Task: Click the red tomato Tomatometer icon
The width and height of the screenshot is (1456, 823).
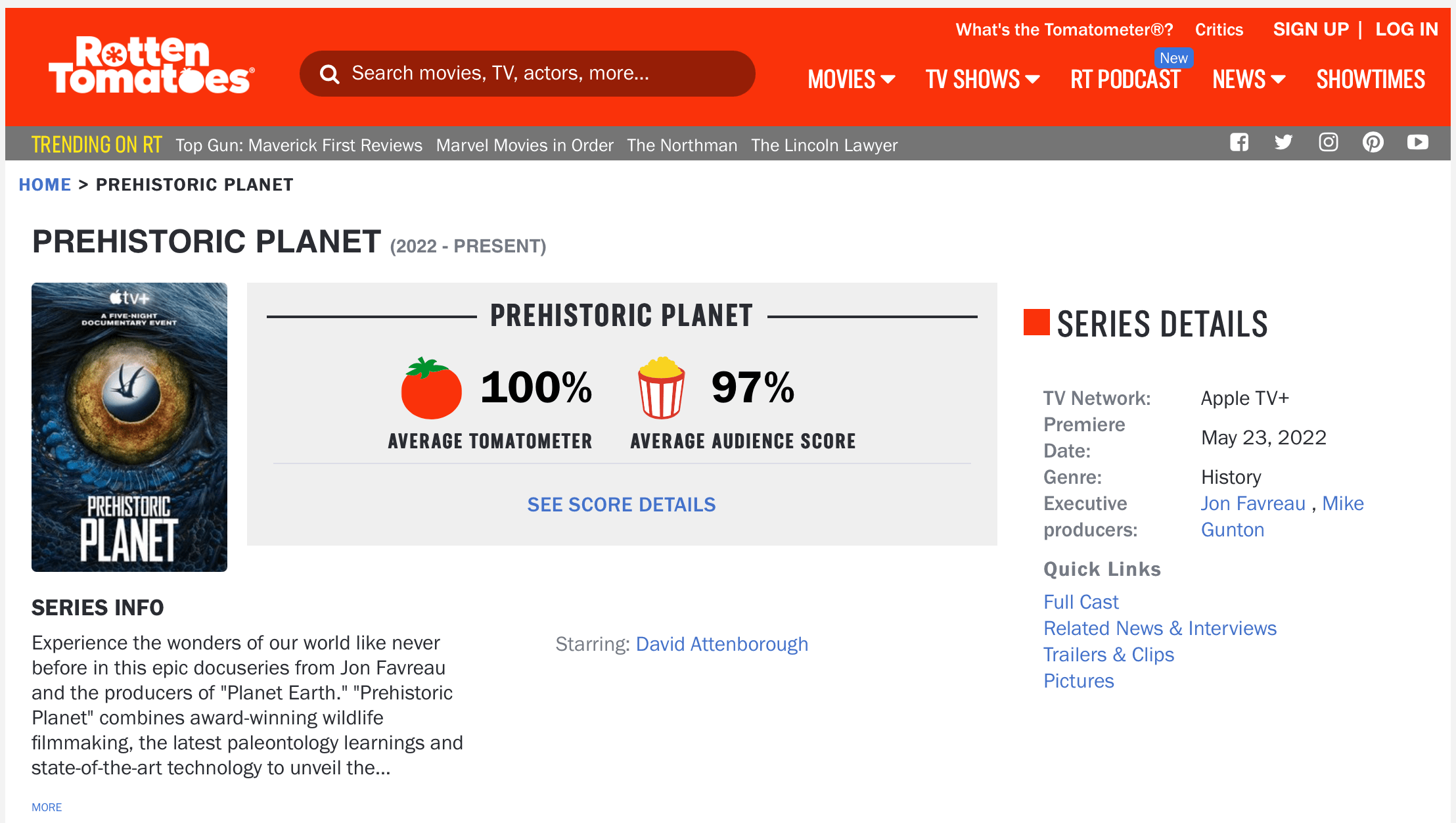Action: [x=431, y=388]
